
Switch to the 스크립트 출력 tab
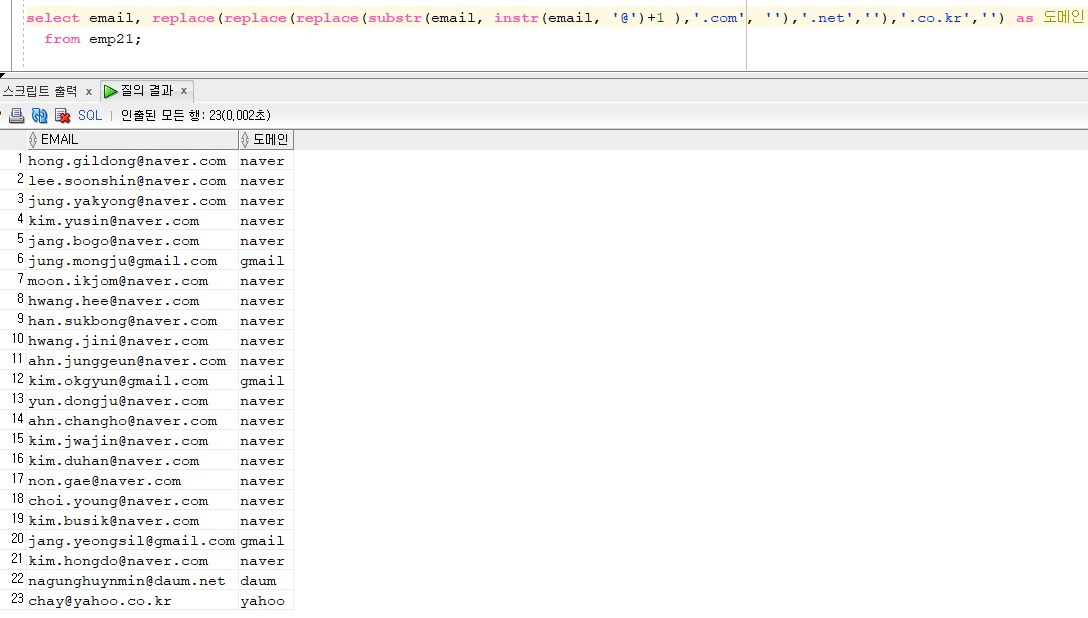coord(40,91)
